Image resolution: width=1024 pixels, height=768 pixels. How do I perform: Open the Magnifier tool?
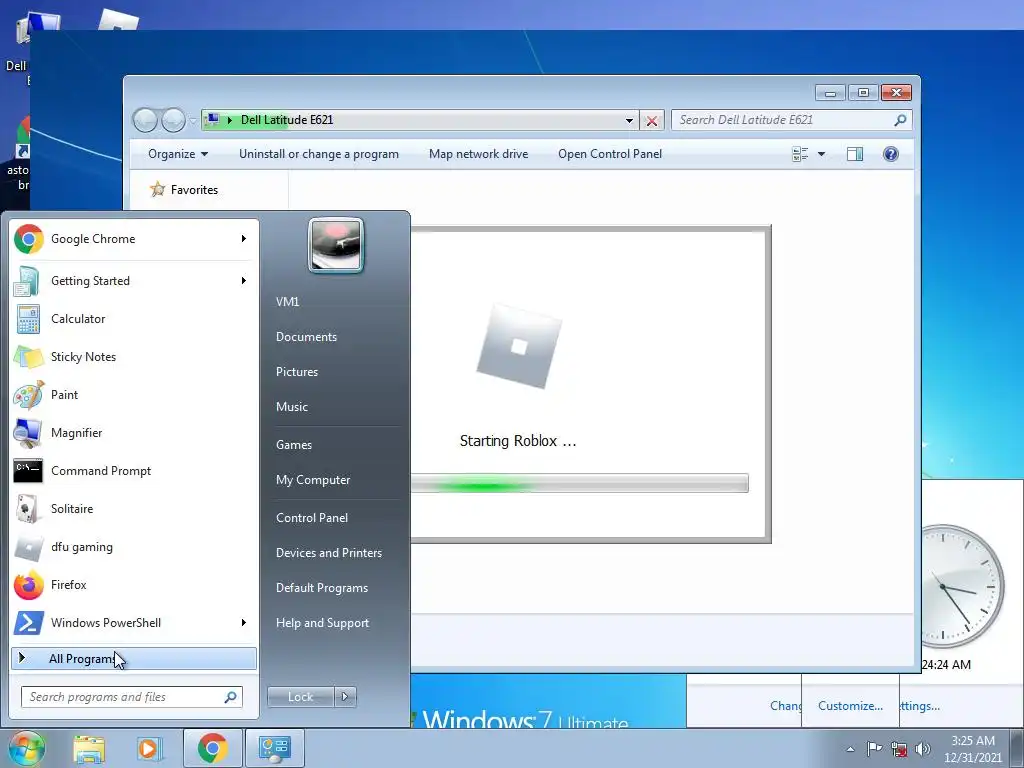[134, 432]
